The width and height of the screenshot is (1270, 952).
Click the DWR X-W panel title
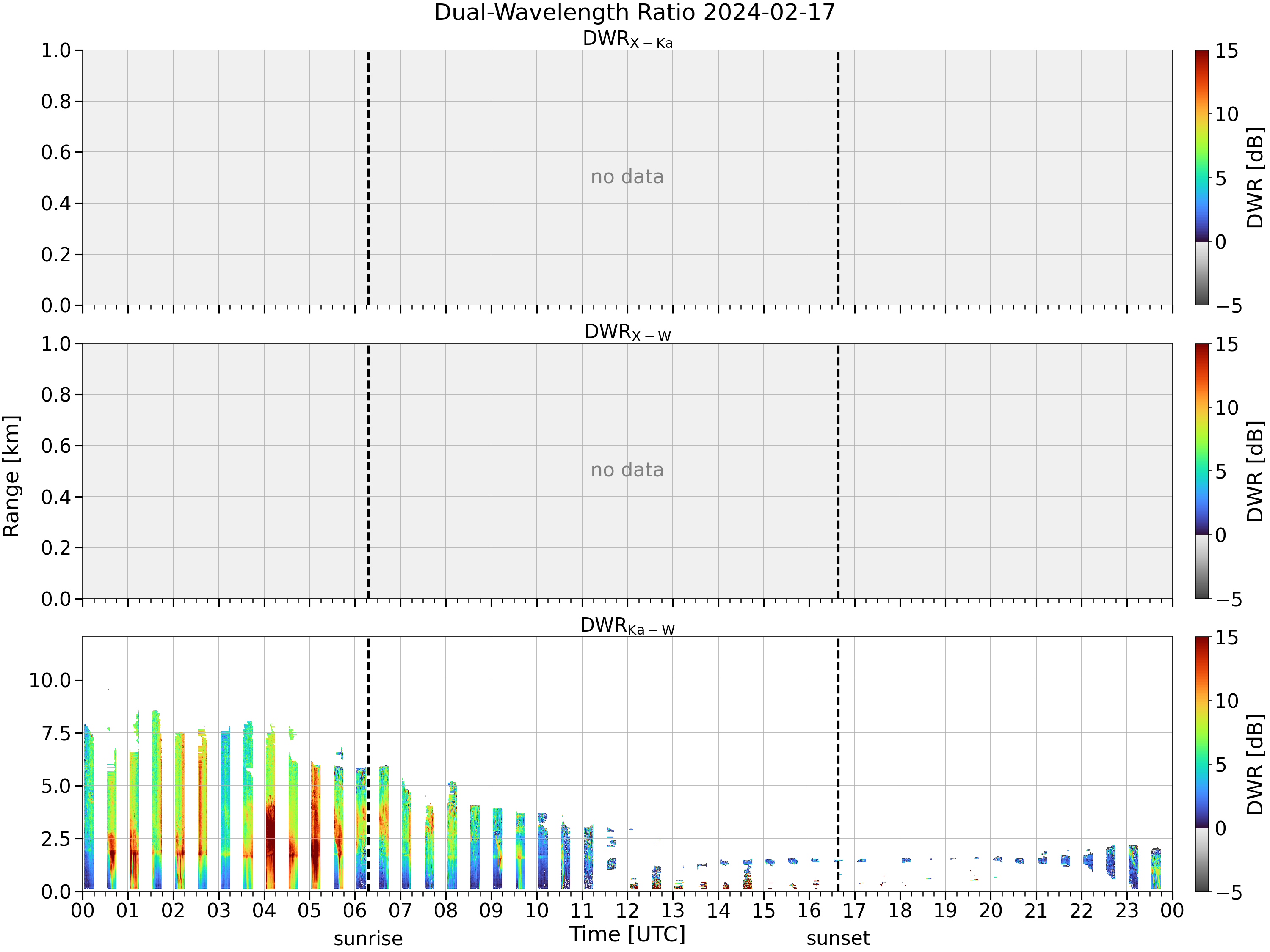click(627, 332)
